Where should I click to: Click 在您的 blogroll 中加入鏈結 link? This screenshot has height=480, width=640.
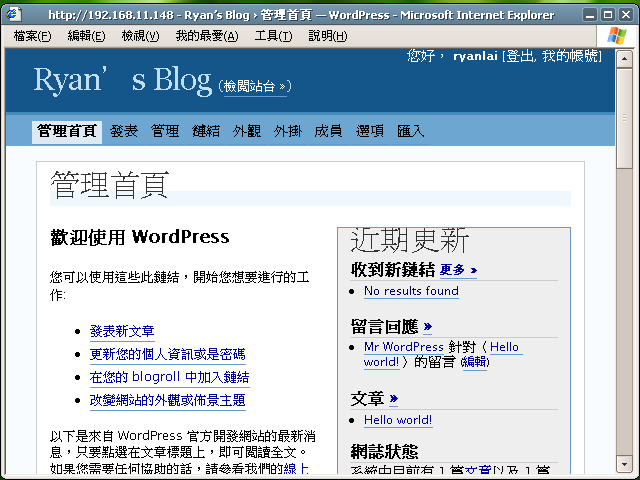(169, 378)
